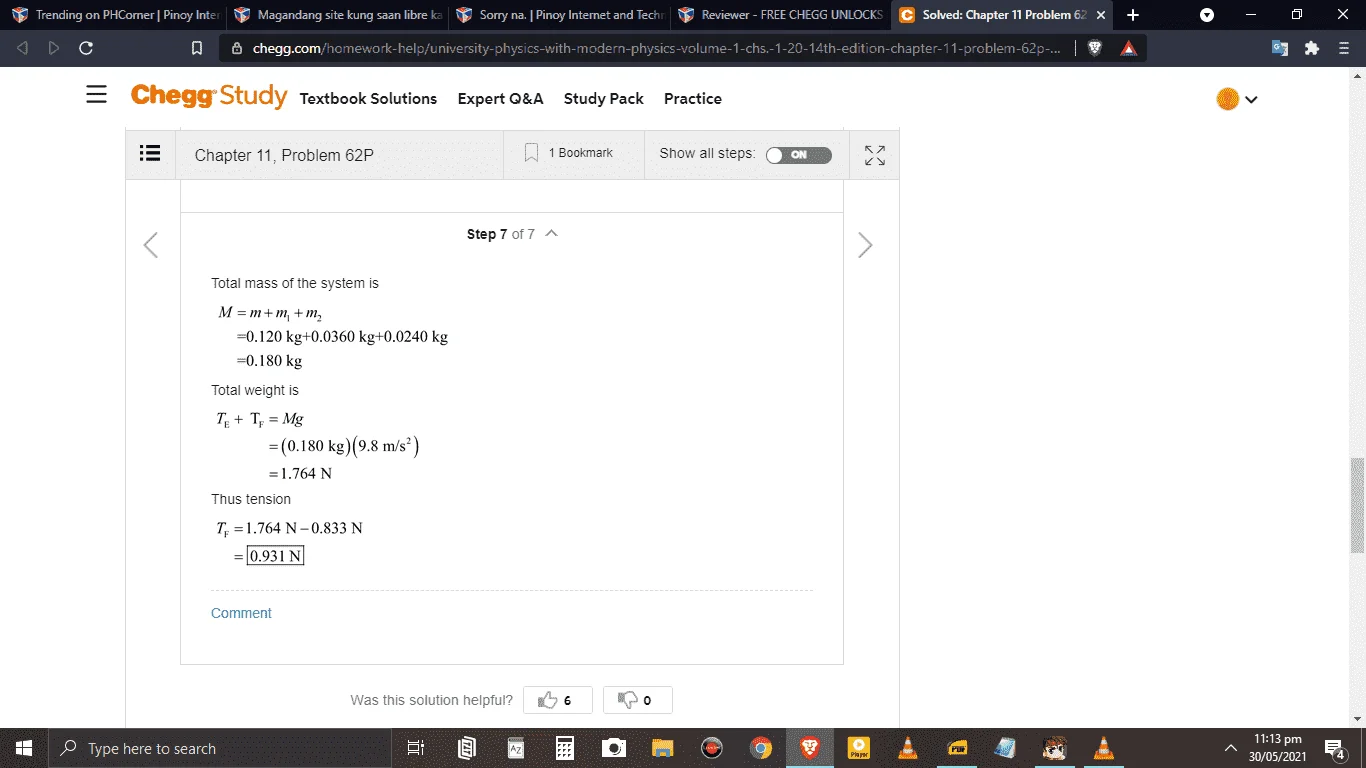Image resolution: width=1366 pixels, height=768 pixels.
Task: Open Study Pack menu
Action: [x=604, y=98]
